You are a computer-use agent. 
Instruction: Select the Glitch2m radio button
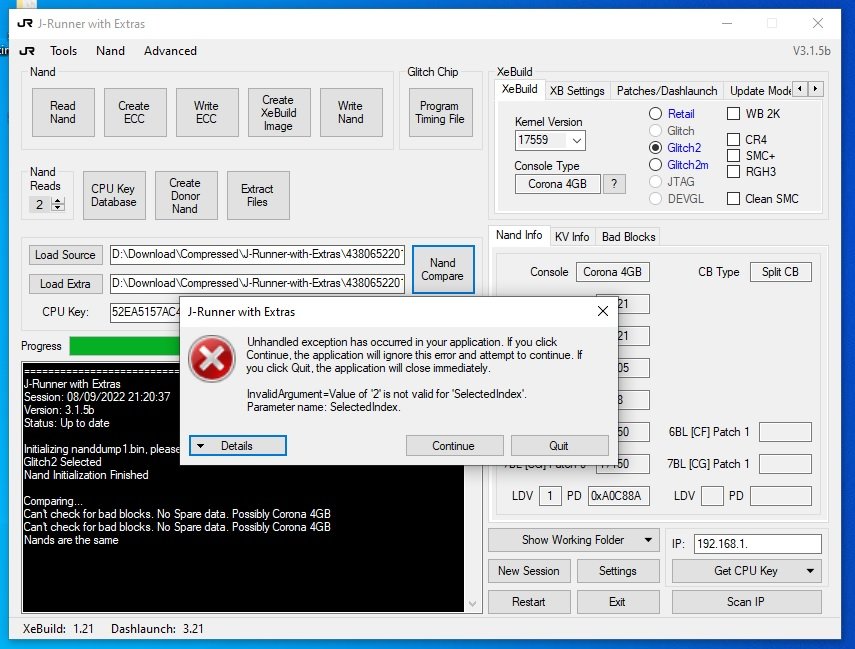[x=655, y=164]
